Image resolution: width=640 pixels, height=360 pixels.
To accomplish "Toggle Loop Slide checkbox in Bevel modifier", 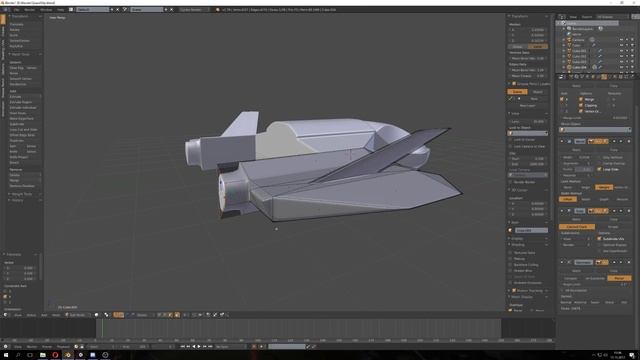I will pos(599,169).
